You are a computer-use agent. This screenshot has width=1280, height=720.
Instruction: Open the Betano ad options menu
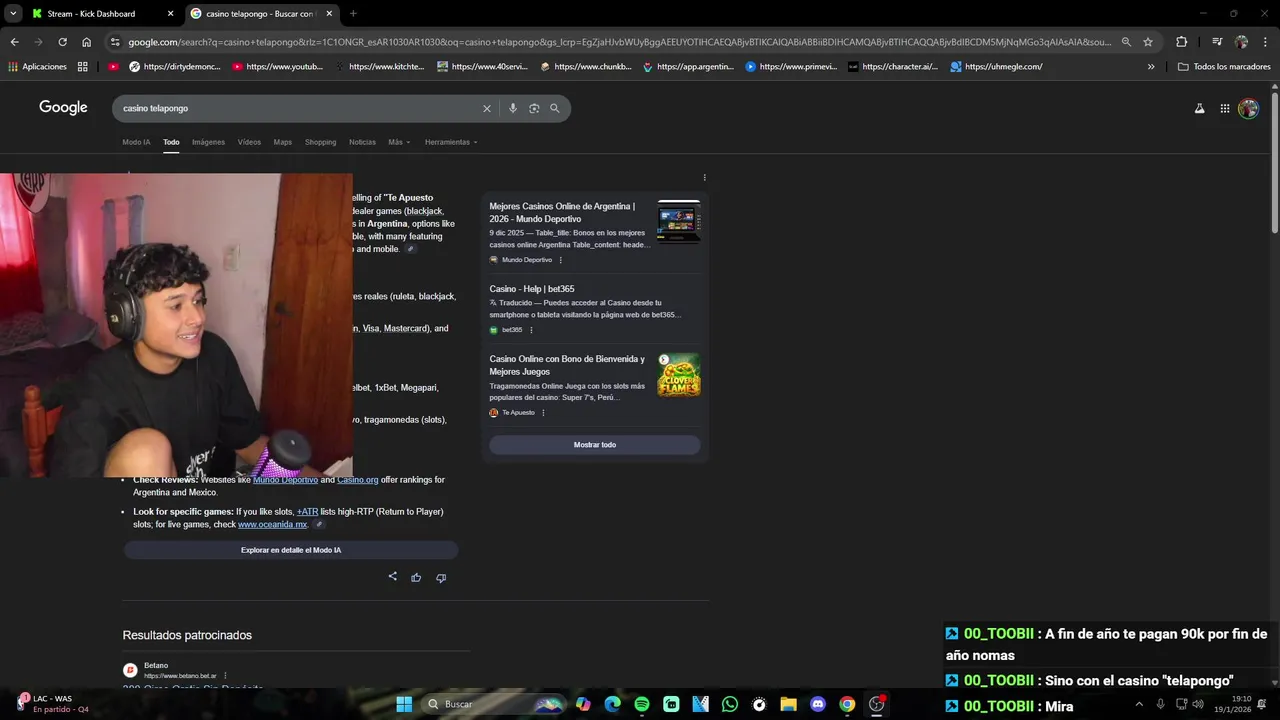(225, 676)
